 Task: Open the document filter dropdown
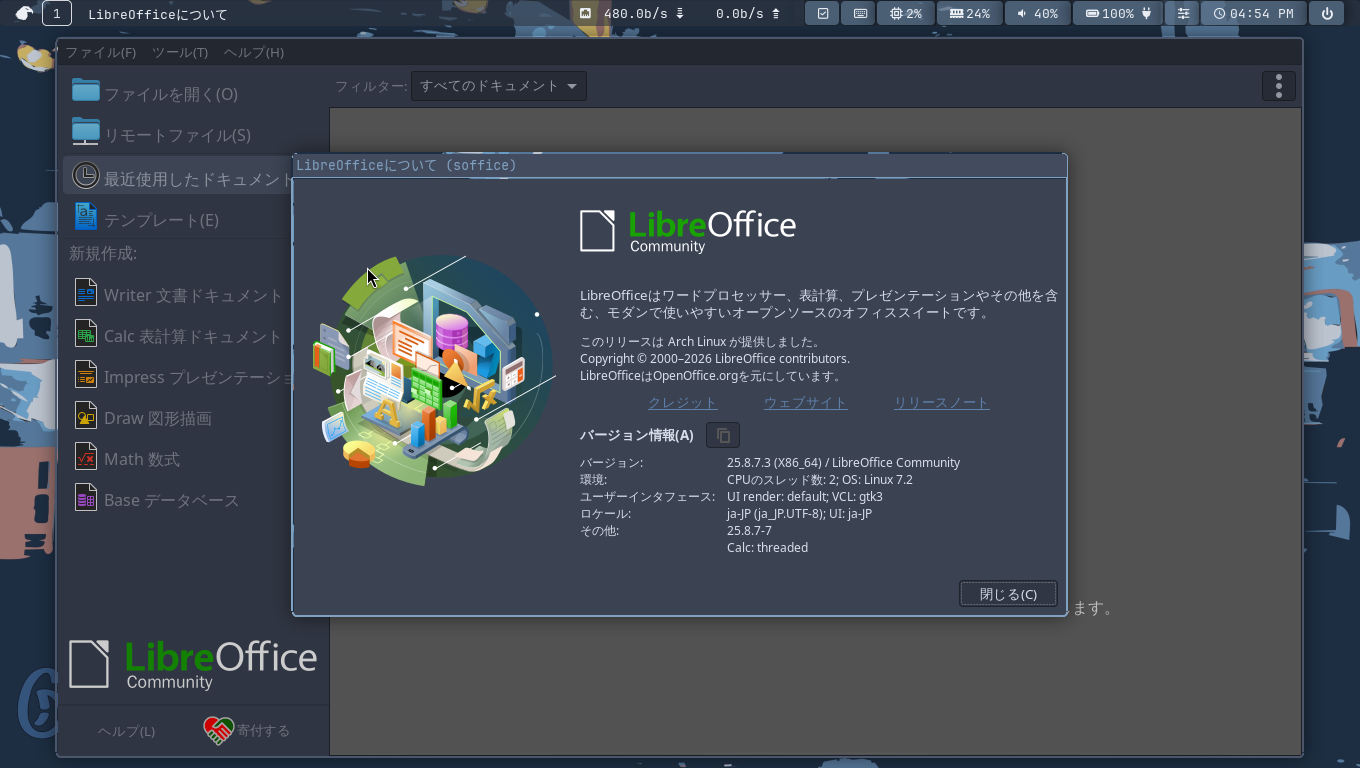(499, 86)
